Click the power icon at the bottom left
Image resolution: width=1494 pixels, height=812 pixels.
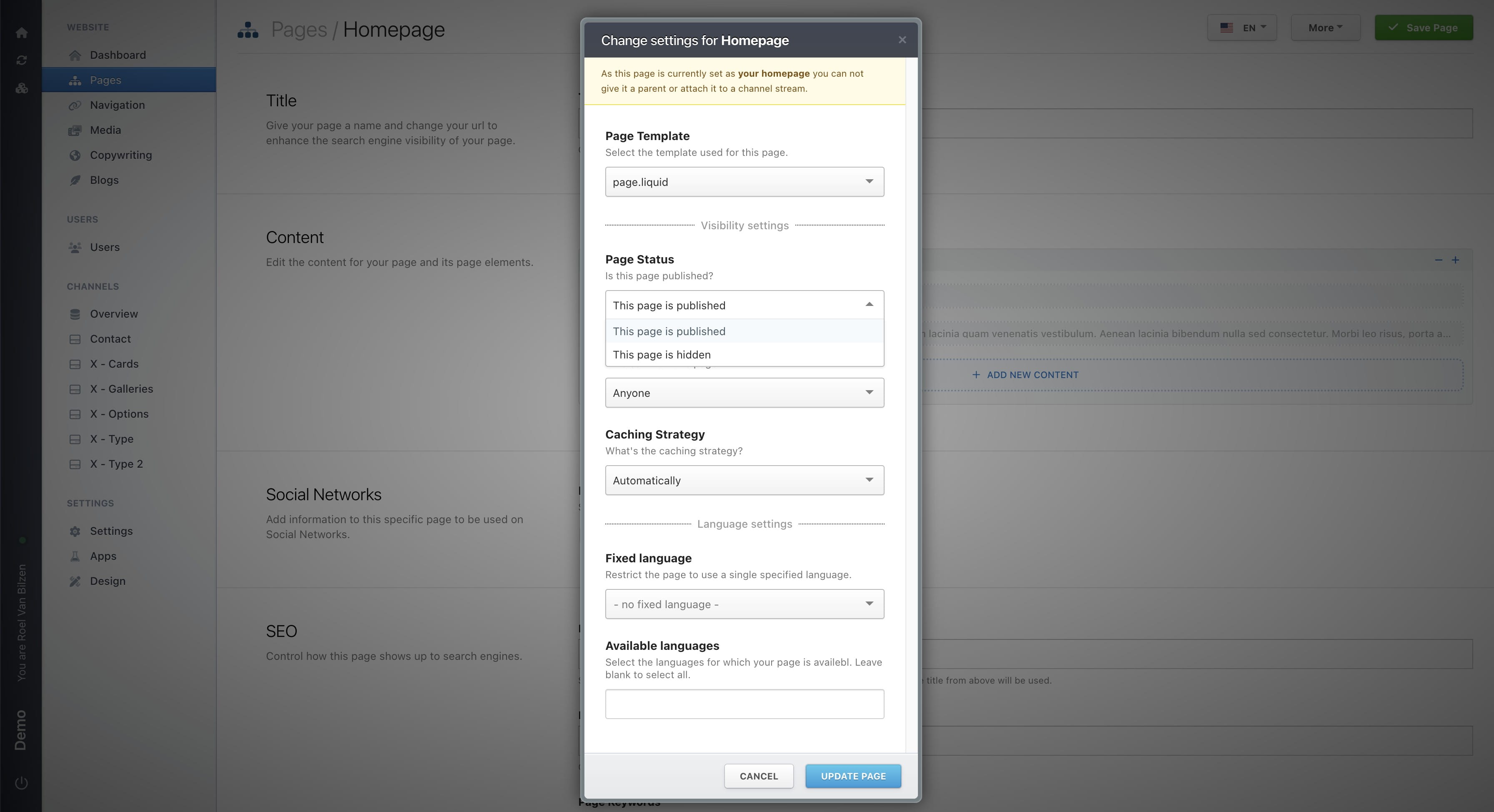[x=21, y=782]
